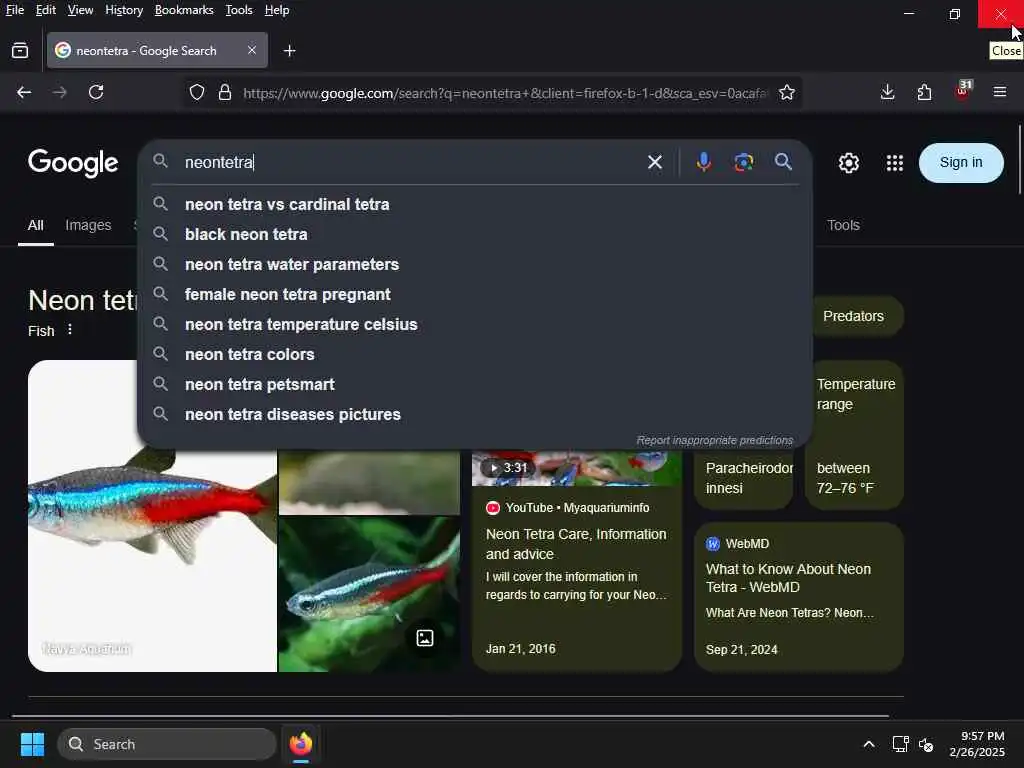The width and height of the screenshot is (1024, 768).
Task: Choose suggestion neon tetra water parameters
Action: [475, 264]
